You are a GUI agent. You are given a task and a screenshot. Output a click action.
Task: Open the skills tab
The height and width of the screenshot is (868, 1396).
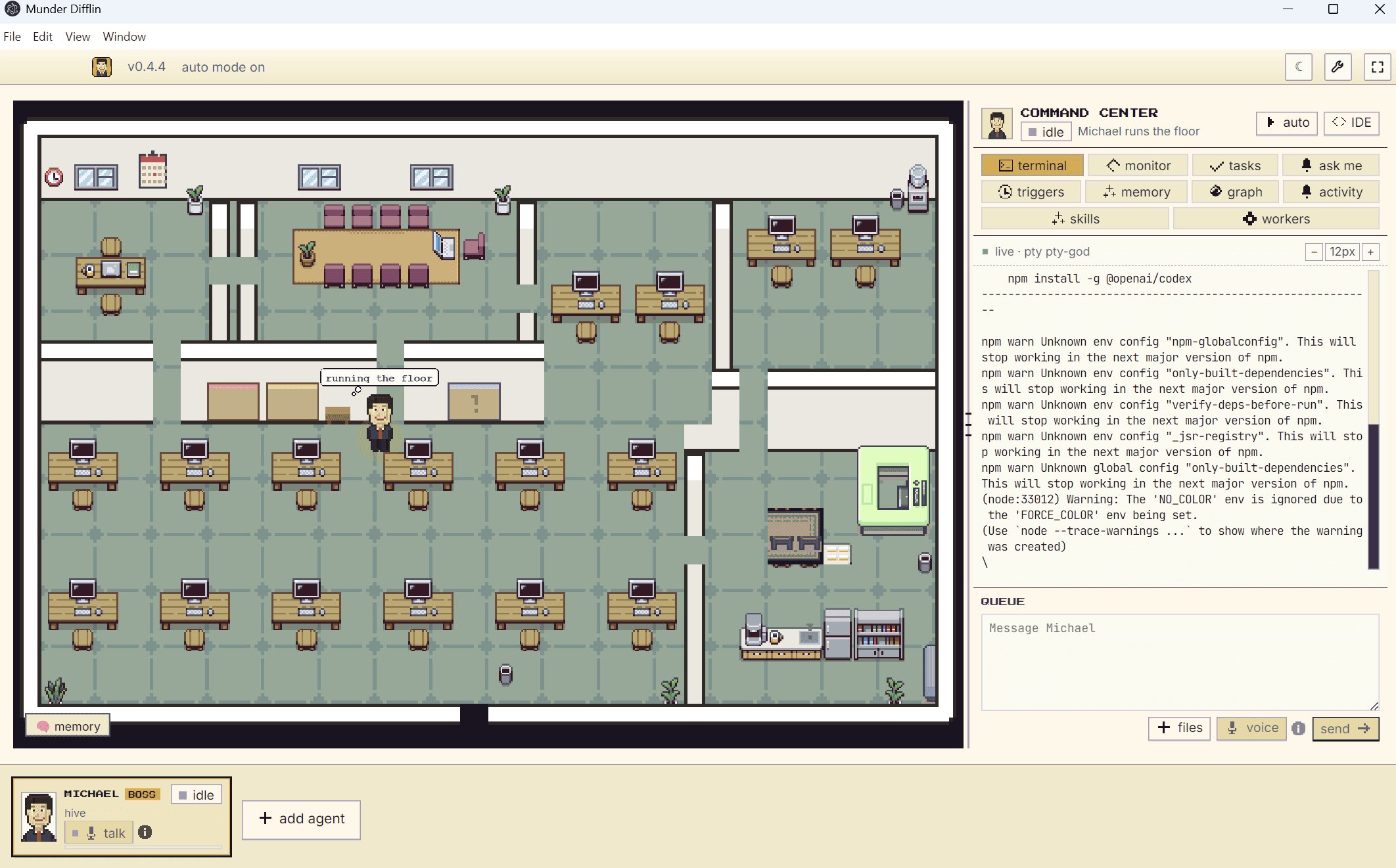pyautogui.click(x=1075, y=219)
